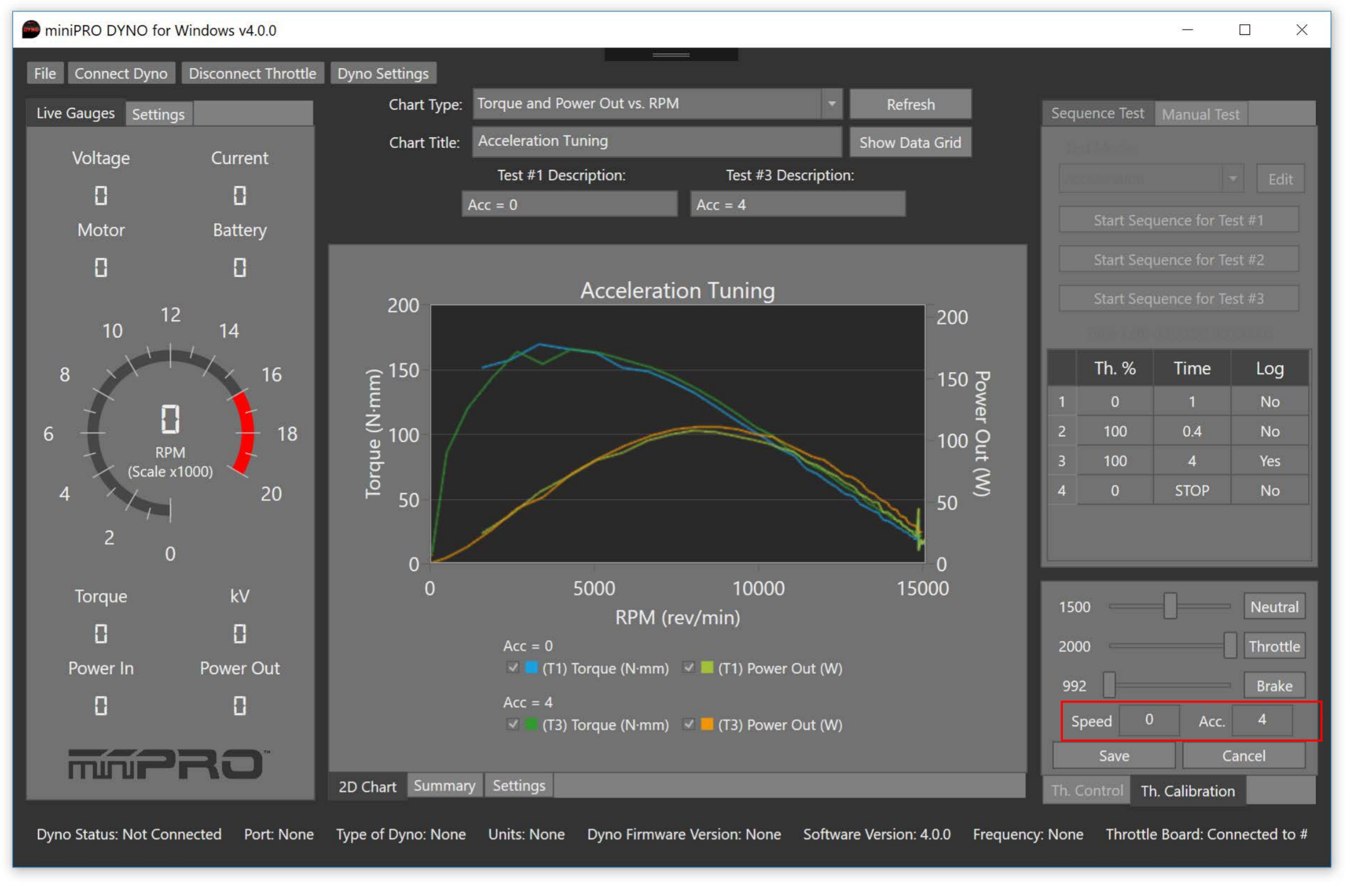Click 'Throttle Board: Connected to #' status text
This screenshot has width=1353, height=896.
[1206, 834]
